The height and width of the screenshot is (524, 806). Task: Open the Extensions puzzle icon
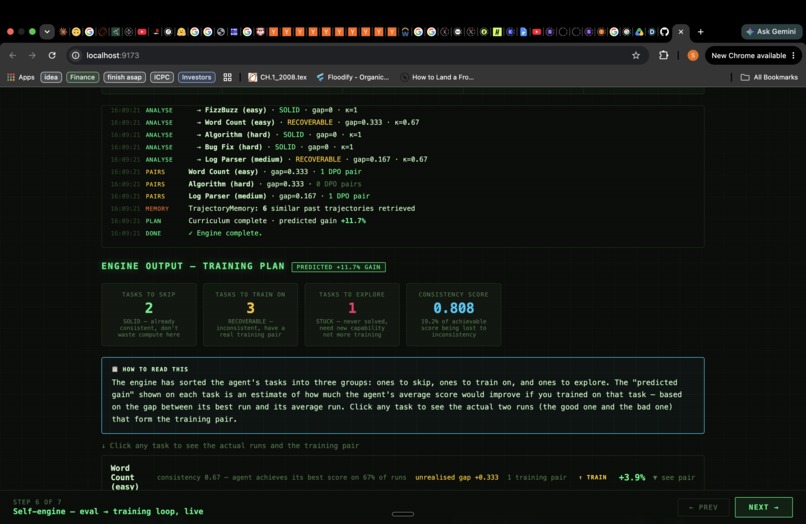(x=664, y=55)
